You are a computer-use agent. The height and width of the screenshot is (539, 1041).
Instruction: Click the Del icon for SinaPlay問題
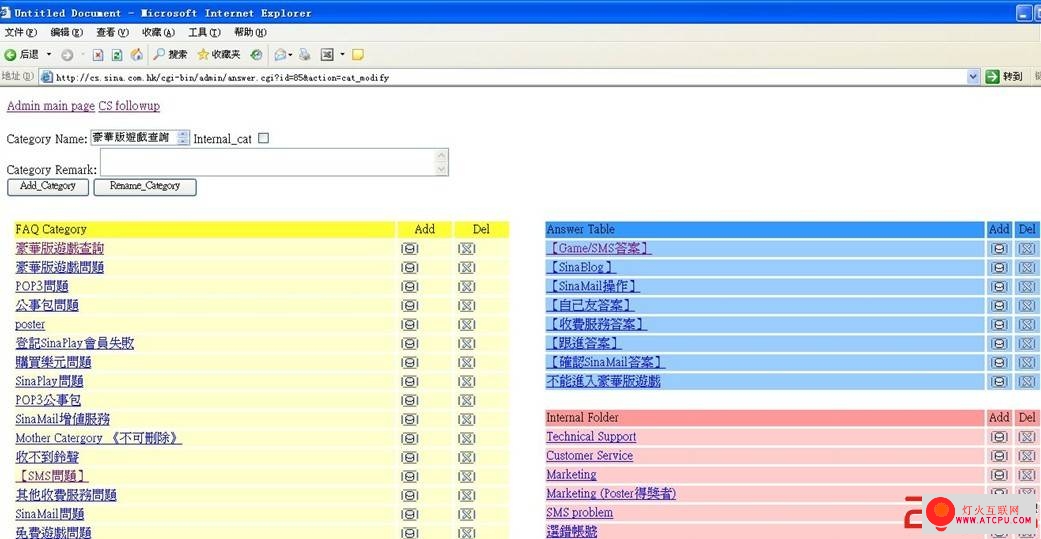467,382
